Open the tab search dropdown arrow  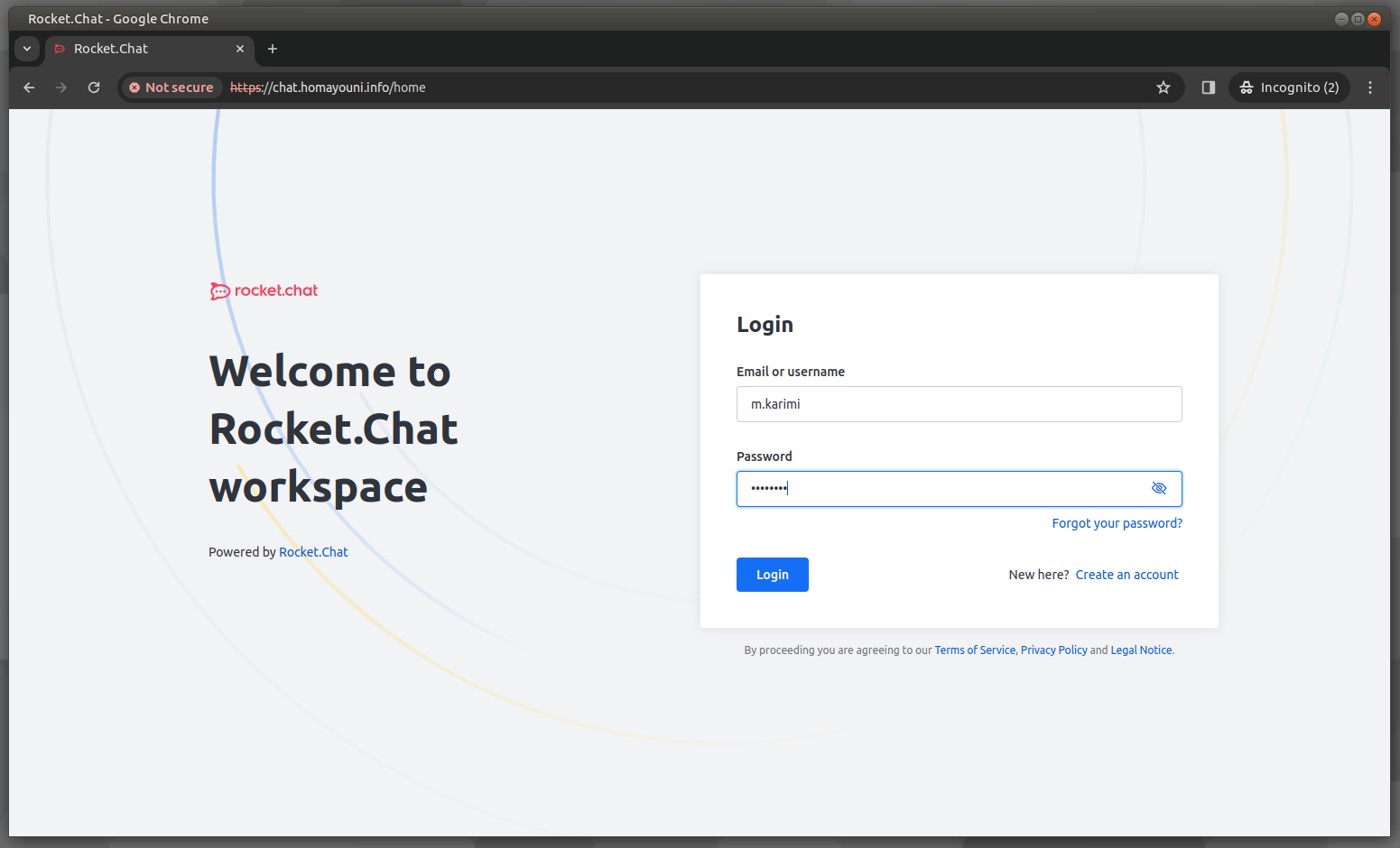coord(27,49)
